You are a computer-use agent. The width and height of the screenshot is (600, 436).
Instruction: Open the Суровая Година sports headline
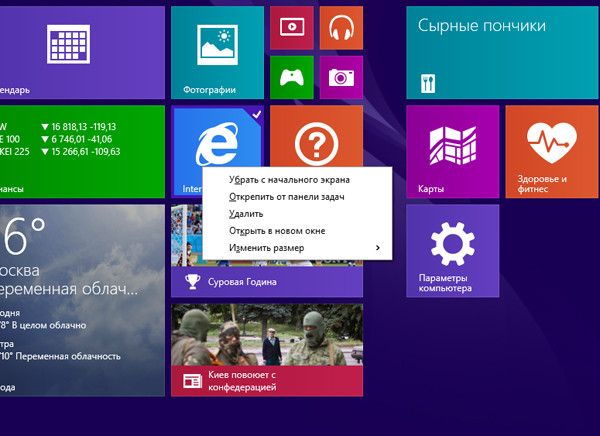click(242, 282)
